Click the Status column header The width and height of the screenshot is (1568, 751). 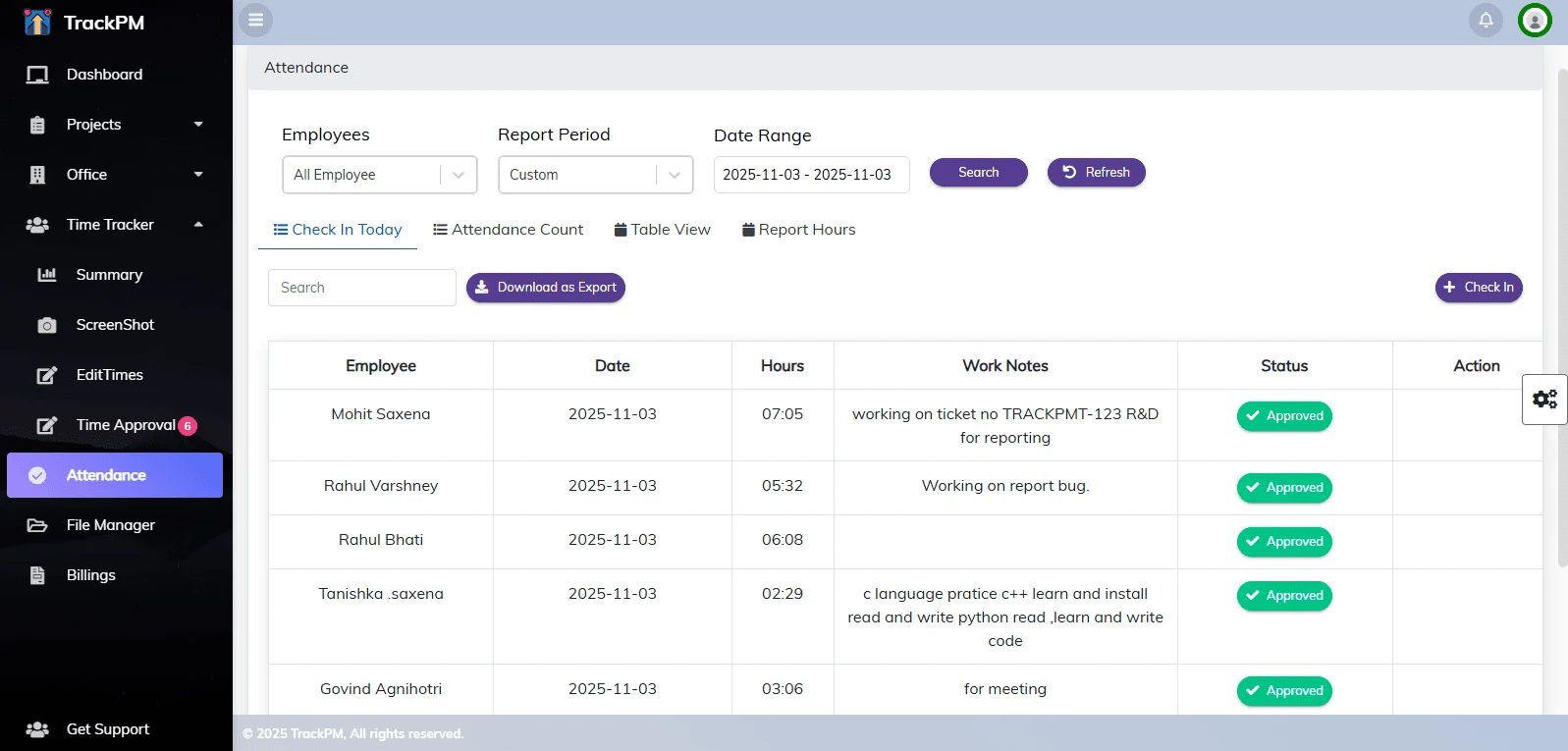coord(1284,366)
